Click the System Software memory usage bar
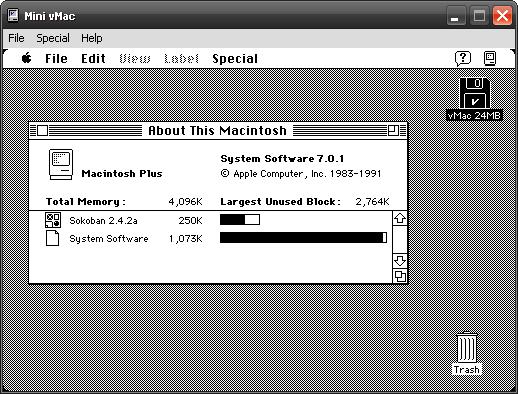Image resolution: width=518 pixels, height=394 pixels. point(303,237)
